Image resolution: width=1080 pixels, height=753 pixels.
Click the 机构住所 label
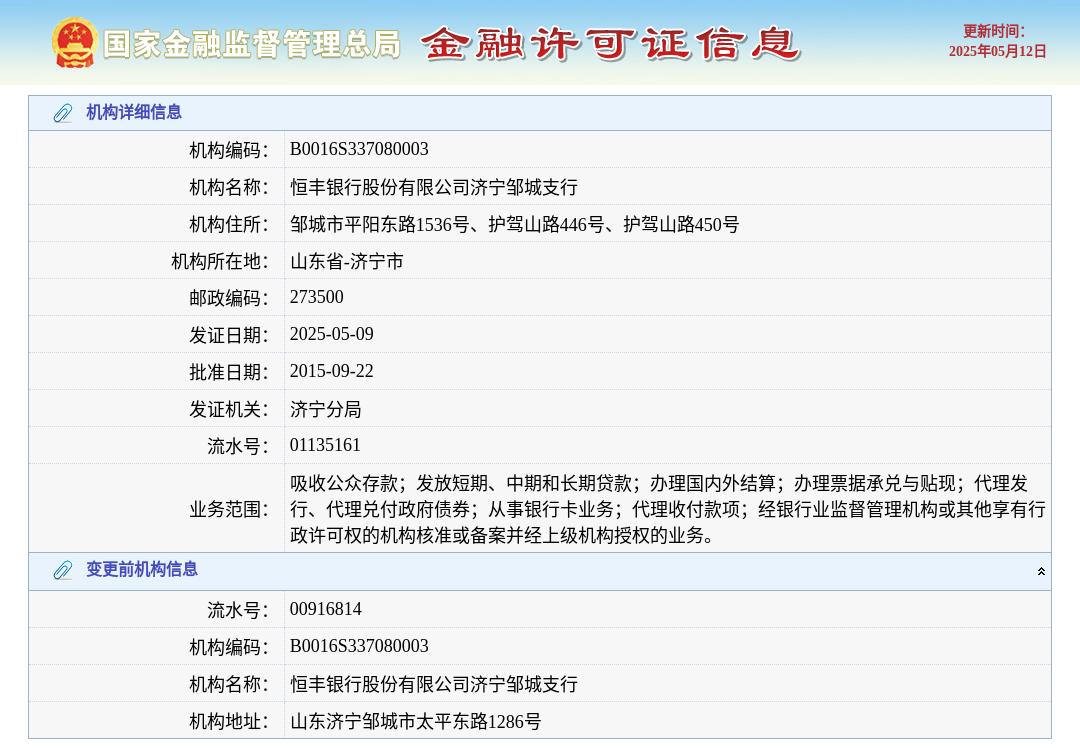[x=229, y=225]
